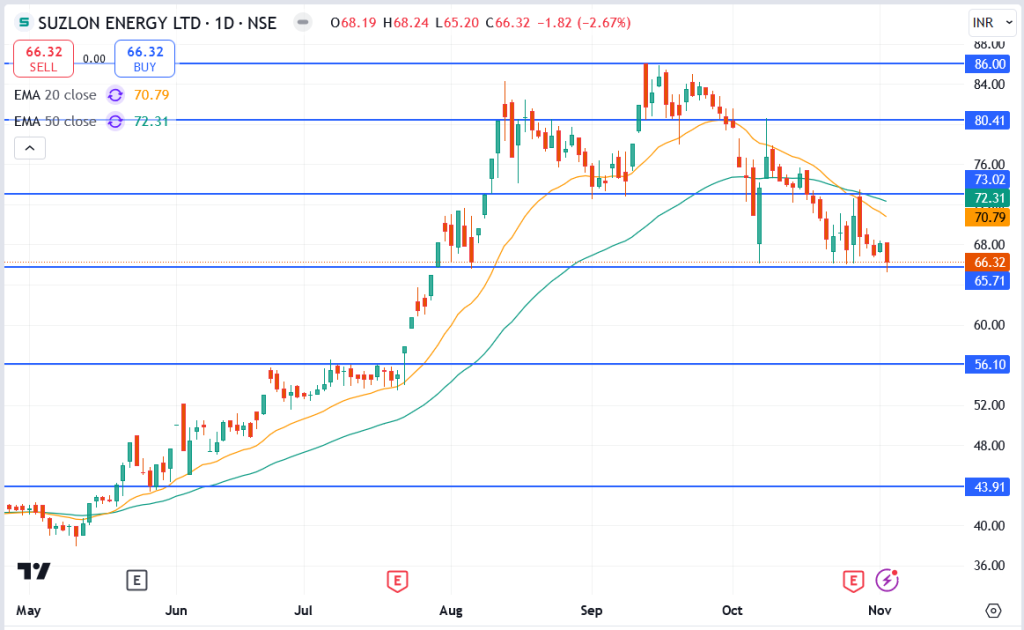
Task: Click the Suzlon Energy symbol logo icon
Action: 24,23
